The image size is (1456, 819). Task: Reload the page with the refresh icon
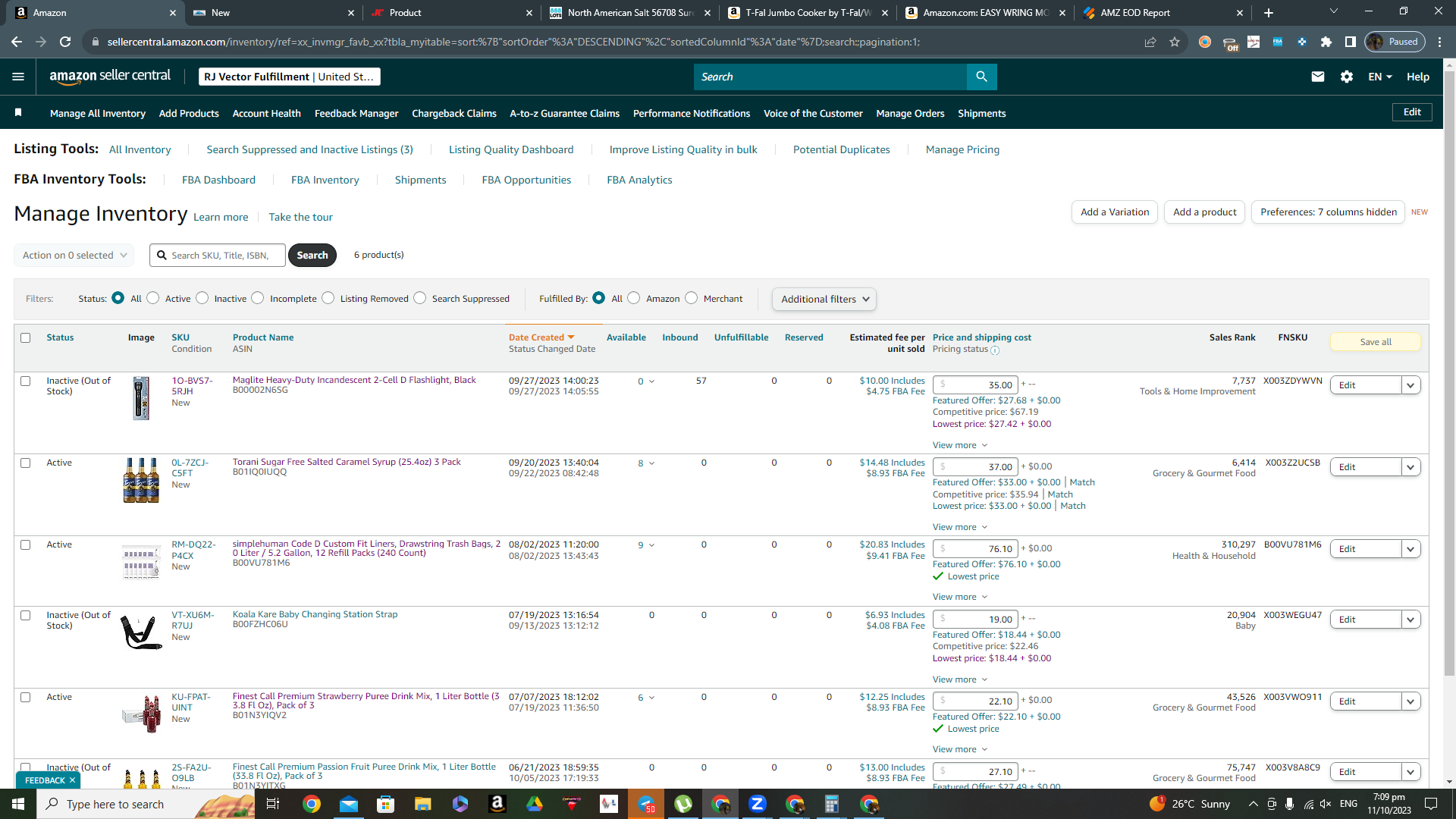(65, 42)
